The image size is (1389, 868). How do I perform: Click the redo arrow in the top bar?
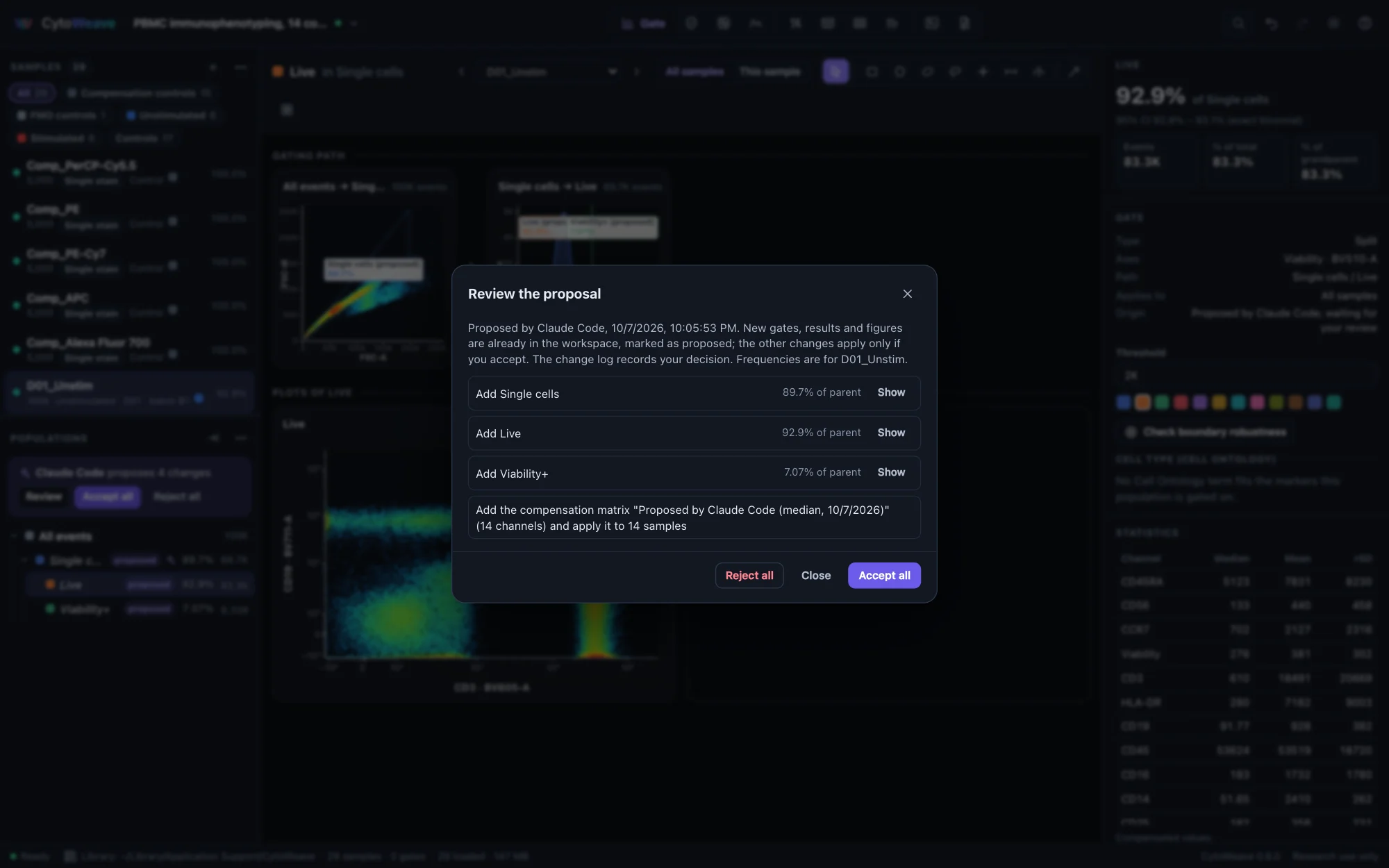pos(1303,23)
